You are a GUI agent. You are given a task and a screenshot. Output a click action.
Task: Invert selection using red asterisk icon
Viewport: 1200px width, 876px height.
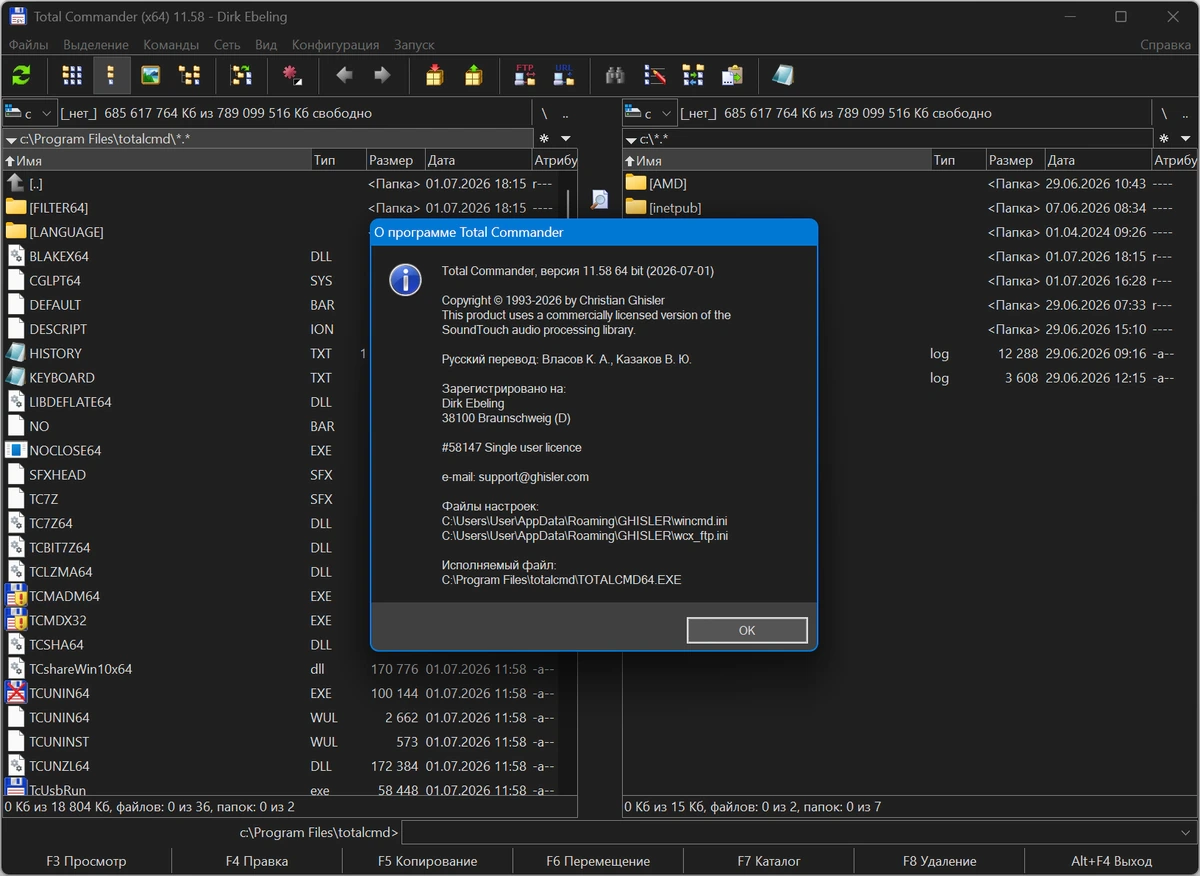[292, 75]
